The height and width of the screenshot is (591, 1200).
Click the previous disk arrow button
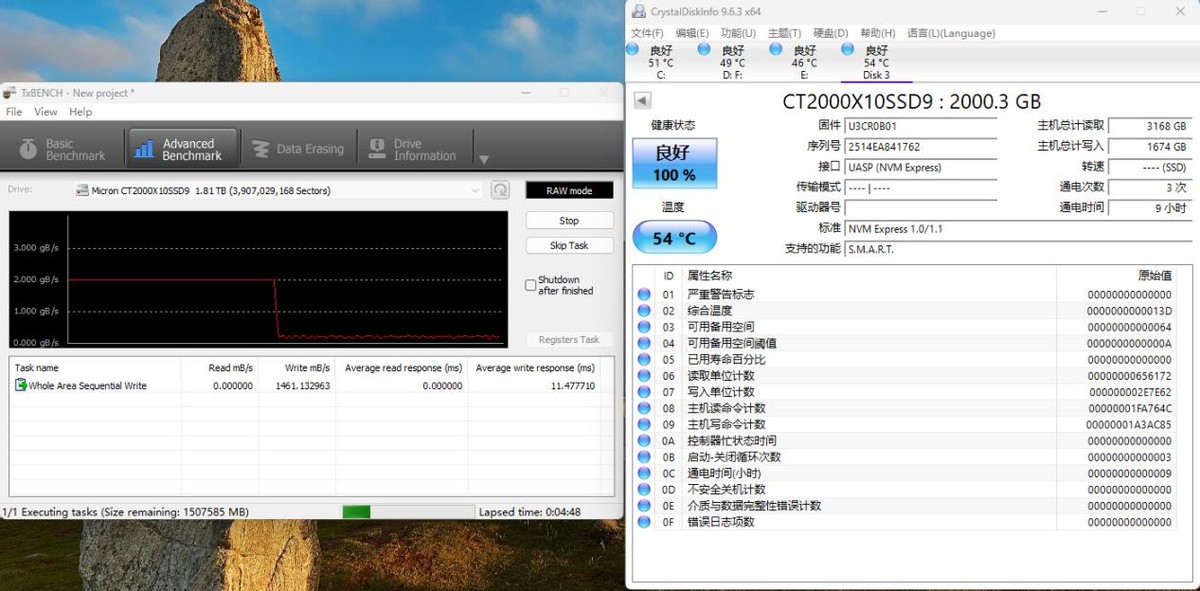[643, 101]
